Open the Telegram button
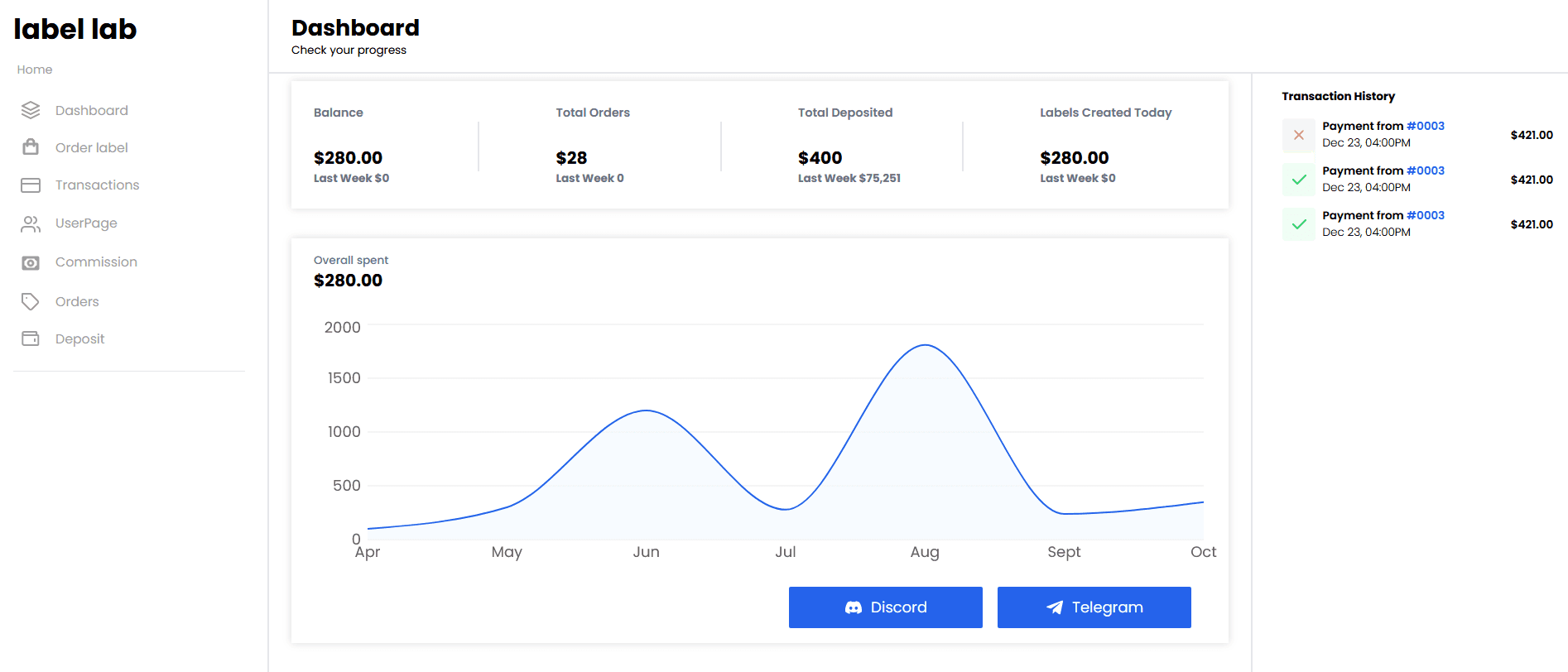 (x=1094, y=607)
